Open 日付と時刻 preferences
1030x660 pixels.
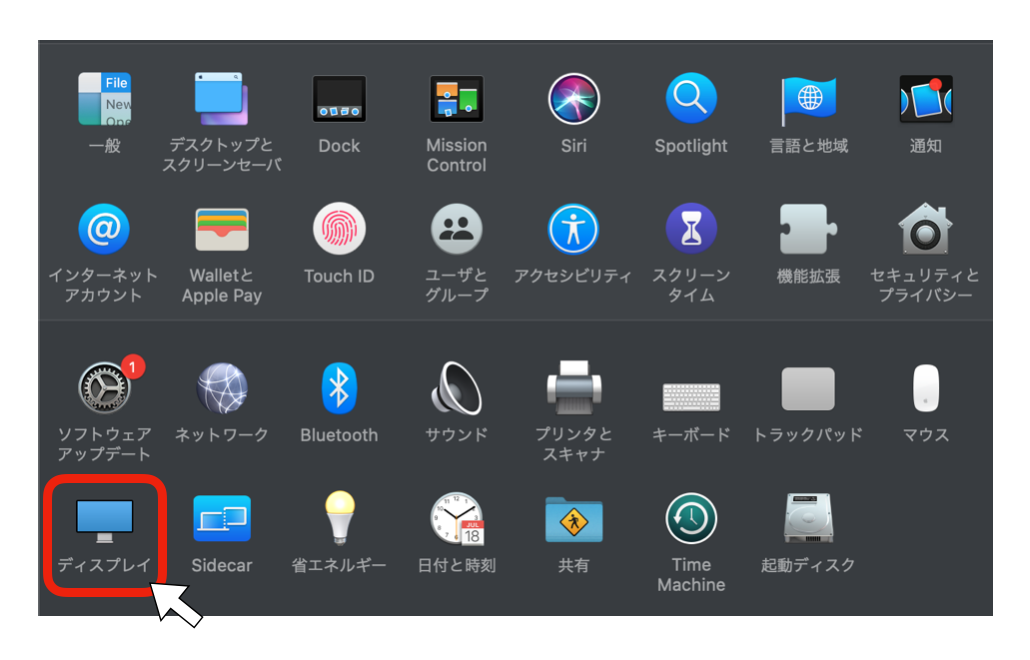pyautogui.click(x=457, y=519)
